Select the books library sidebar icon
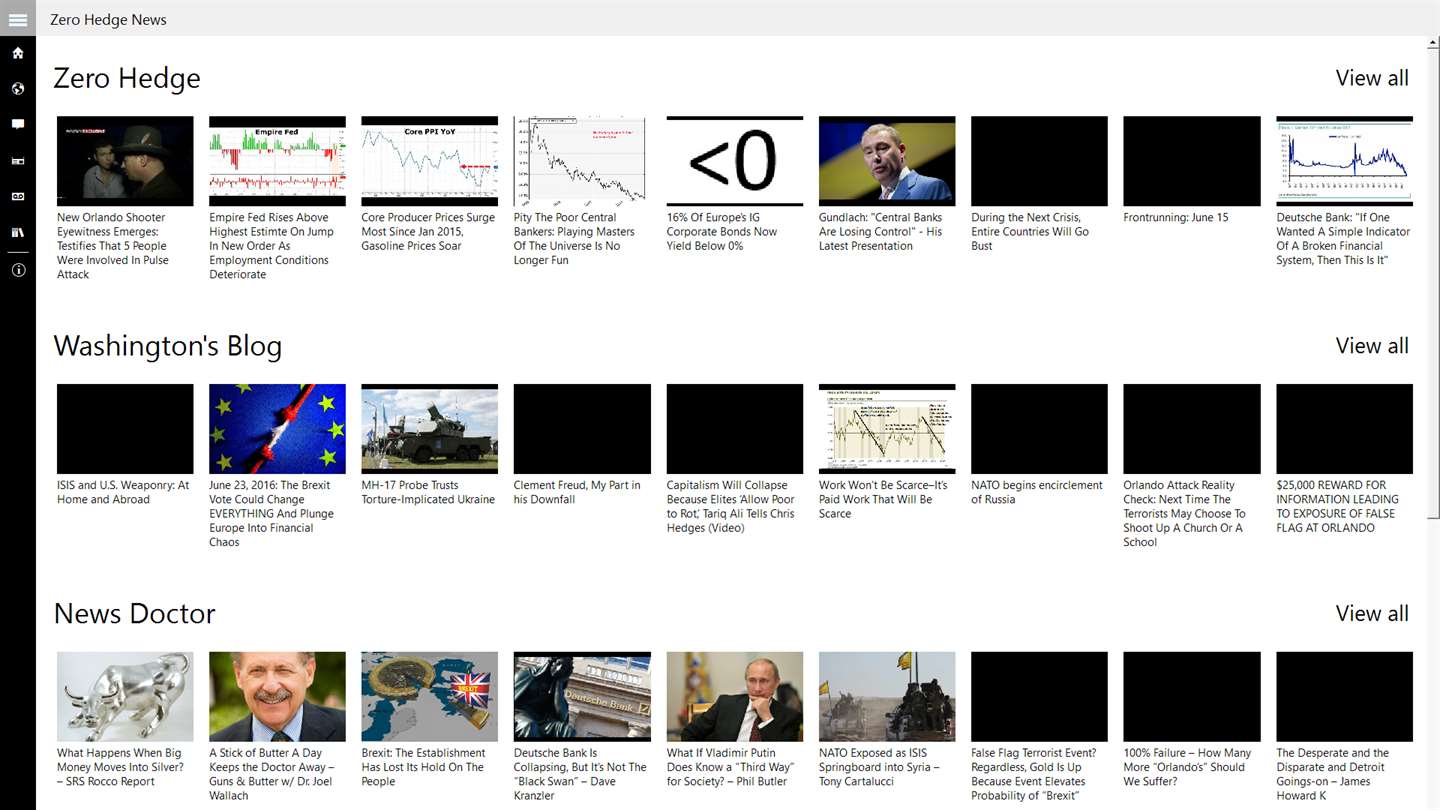 click(18, 233)
